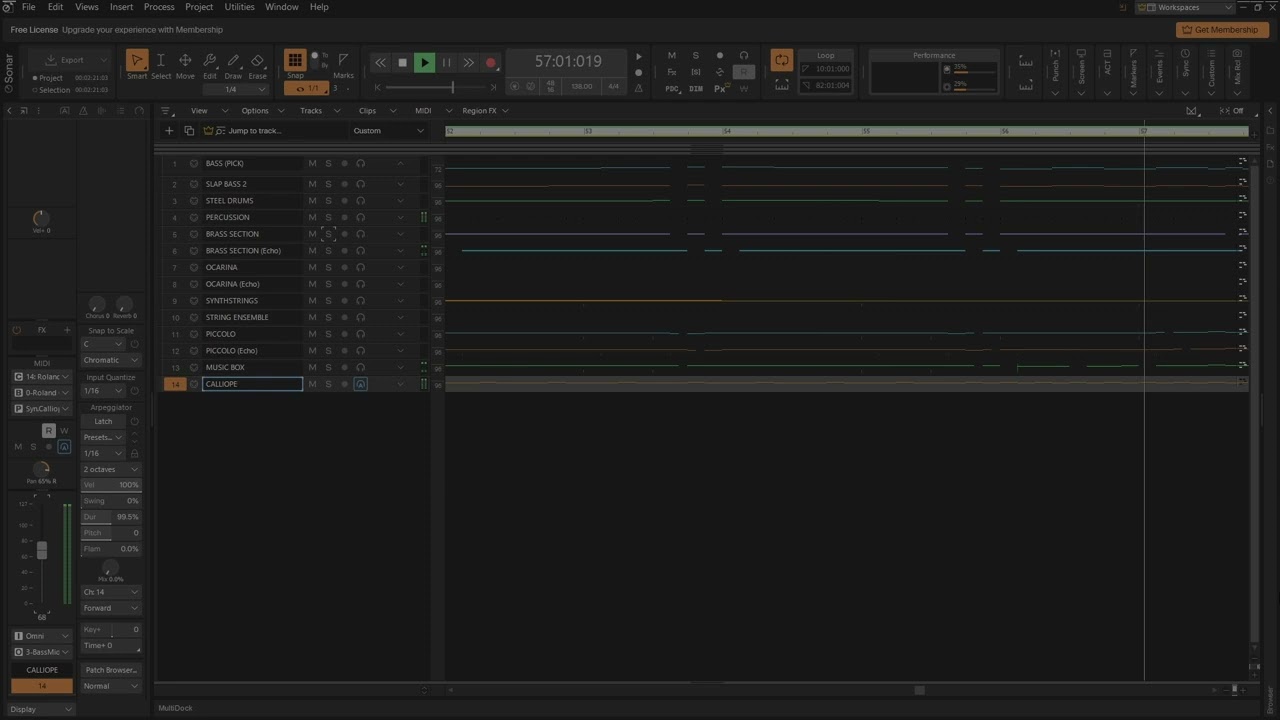The height and width of the screenshot is (720, 1280).
Task: Add a new track with plus icon
Action: pyautogui.click(x=169, y=131)
